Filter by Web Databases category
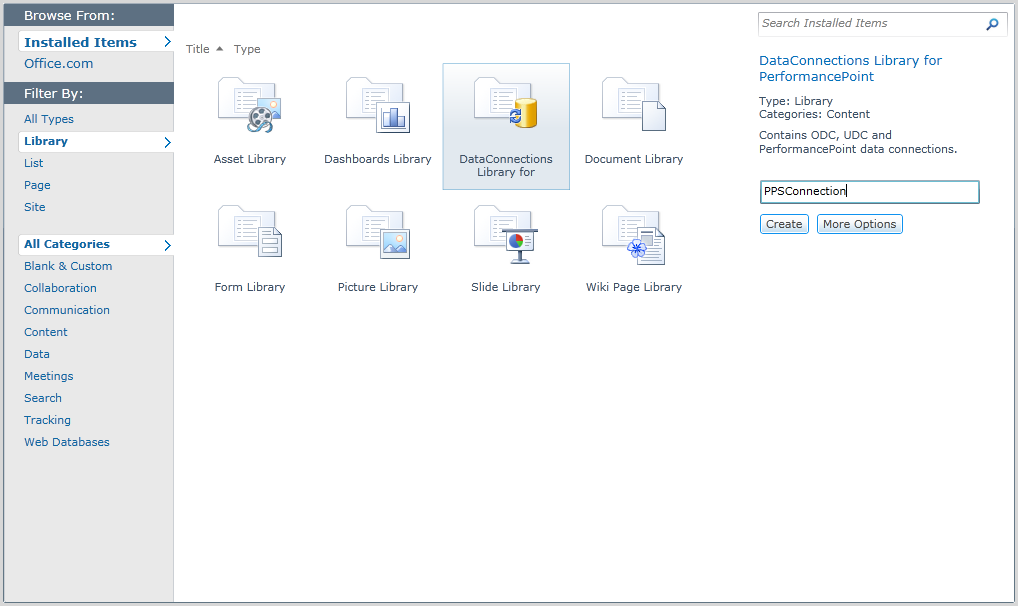The image size is (1018, 606). click(x=67, y=442)
